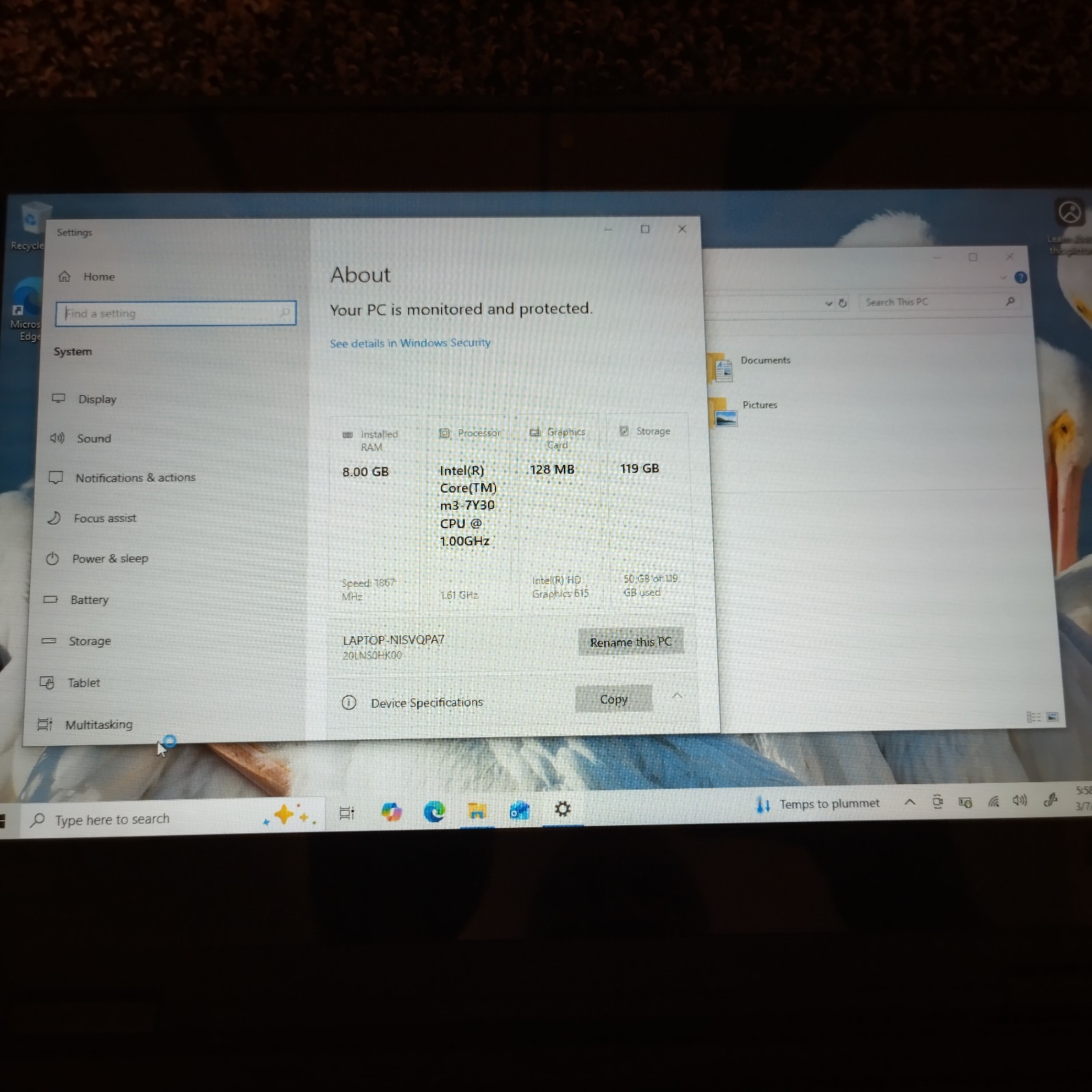Click the Power & sleep power icon
This screenshot has height=1092, width=1092.
tap(53, 558)
